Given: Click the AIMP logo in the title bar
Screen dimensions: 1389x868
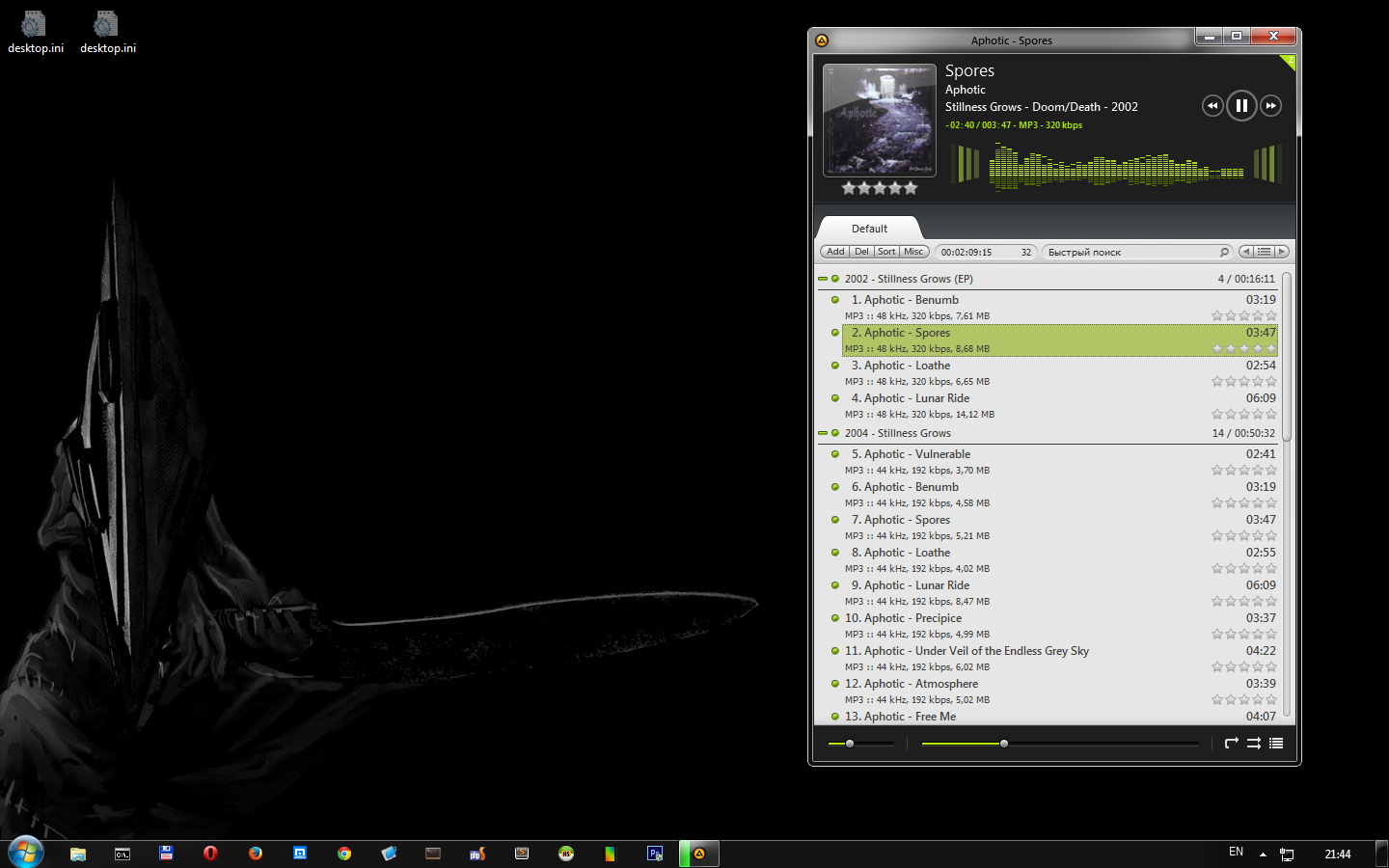Looking at the screenshot, I should (x=822, y=41).
